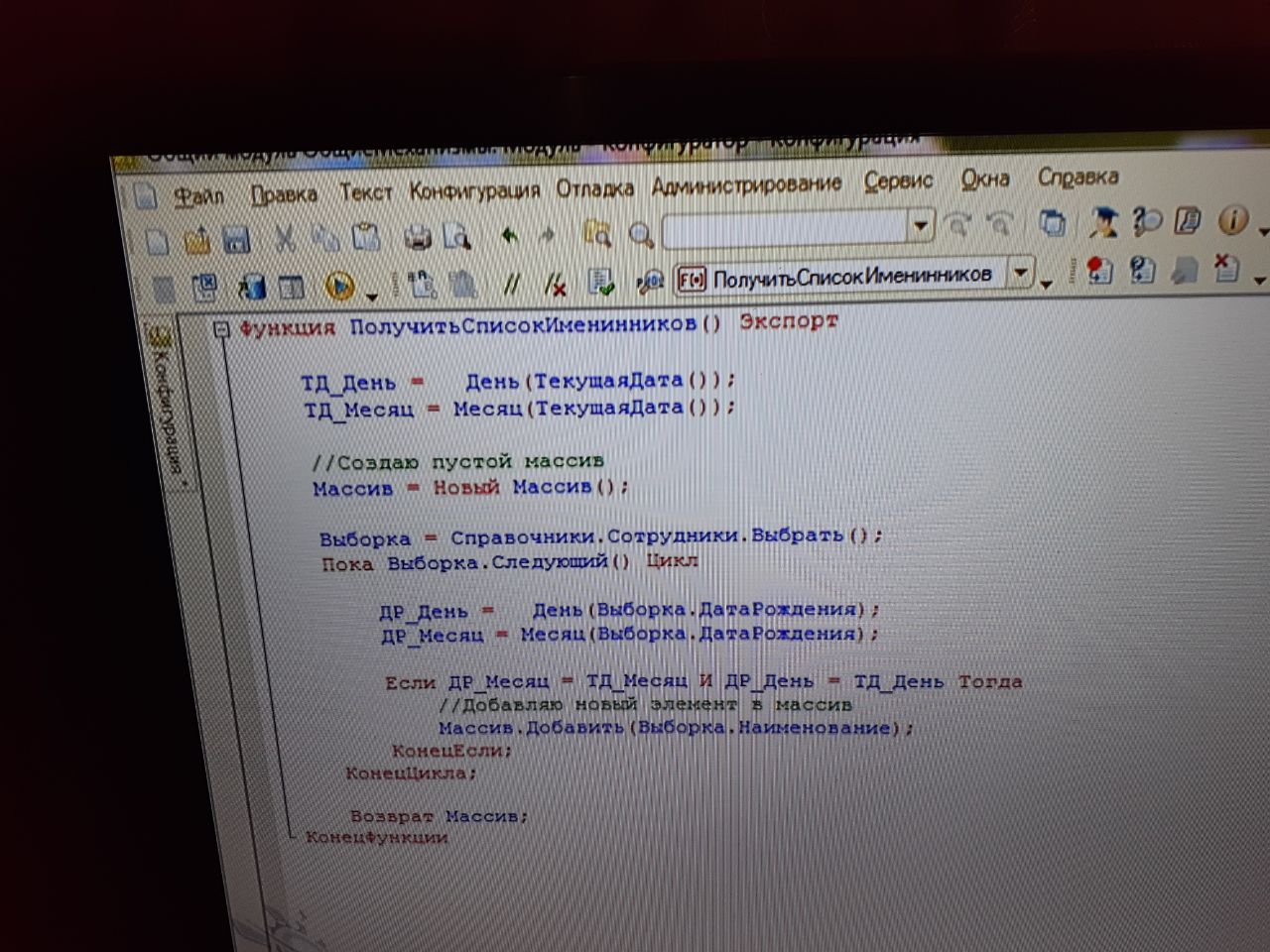Open the ПолучитьСписокИменинников procedure dropdown

[1020, 272]
